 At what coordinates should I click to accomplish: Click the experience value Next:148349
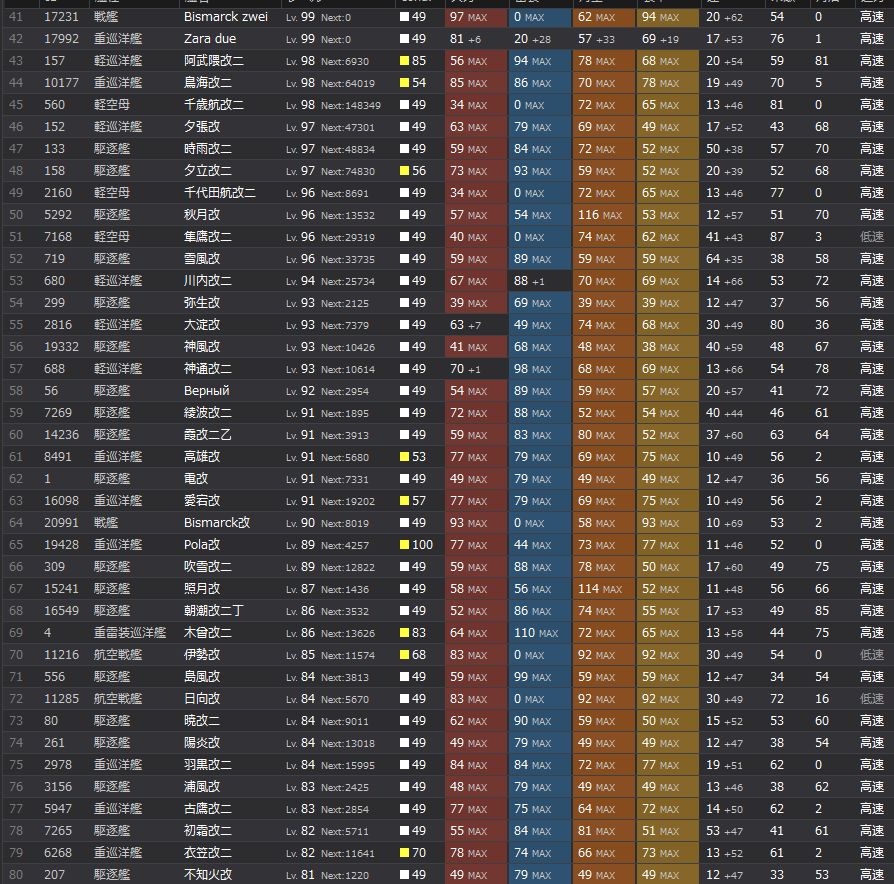click(351, 106)
